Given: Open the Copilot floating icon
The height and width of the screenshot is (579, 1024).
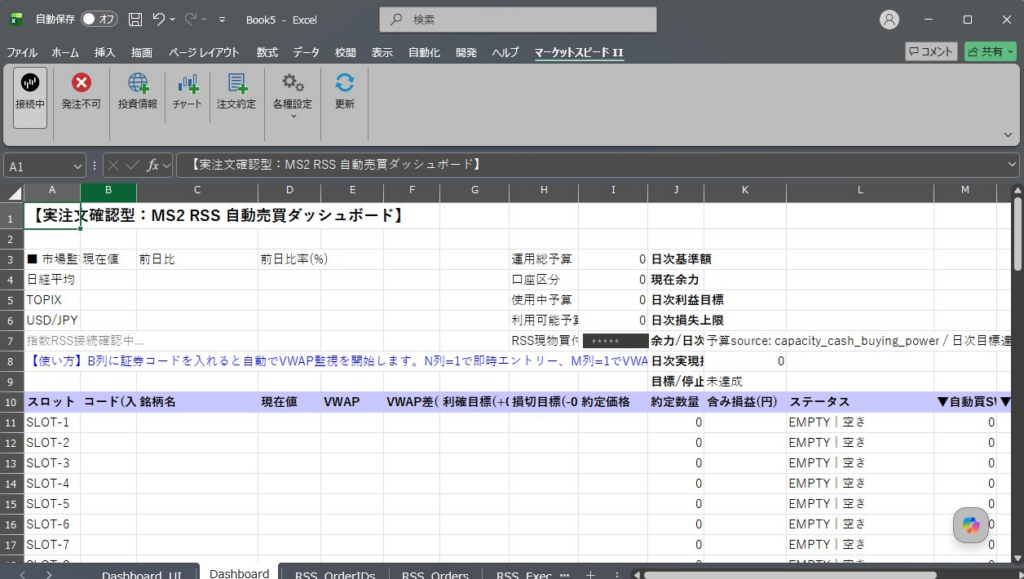Looking at the screenshot, I should tap(970, 525).
